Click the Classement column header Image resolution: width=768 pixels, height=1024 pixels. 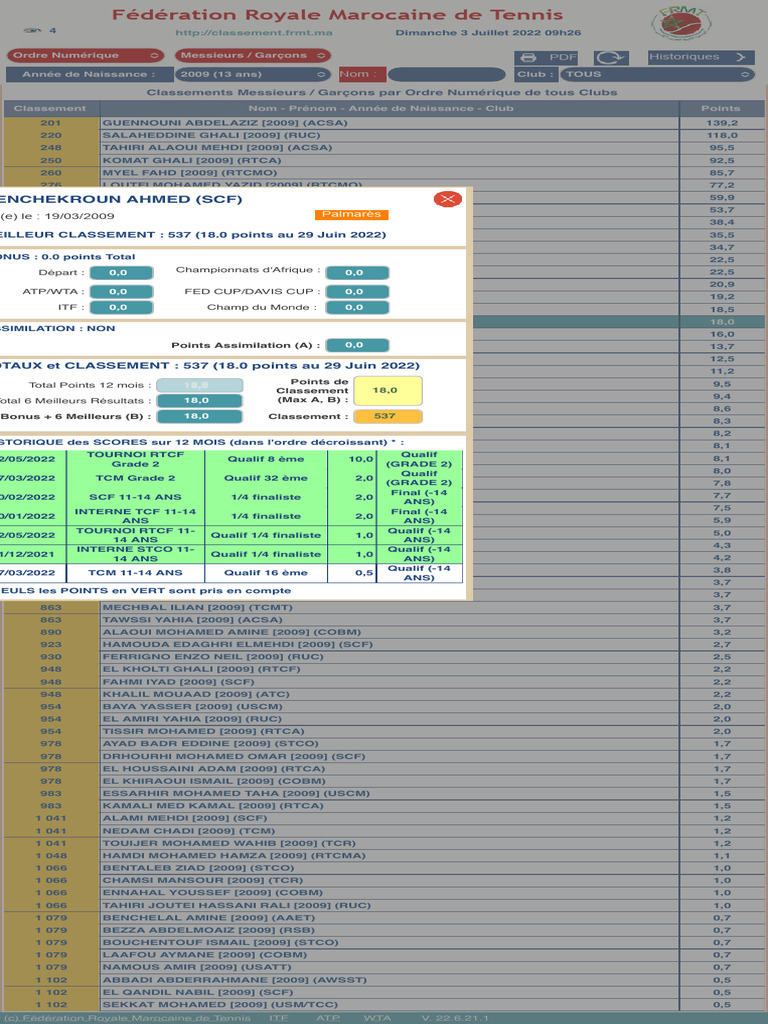pyautogui.click(x=50, y=108)
